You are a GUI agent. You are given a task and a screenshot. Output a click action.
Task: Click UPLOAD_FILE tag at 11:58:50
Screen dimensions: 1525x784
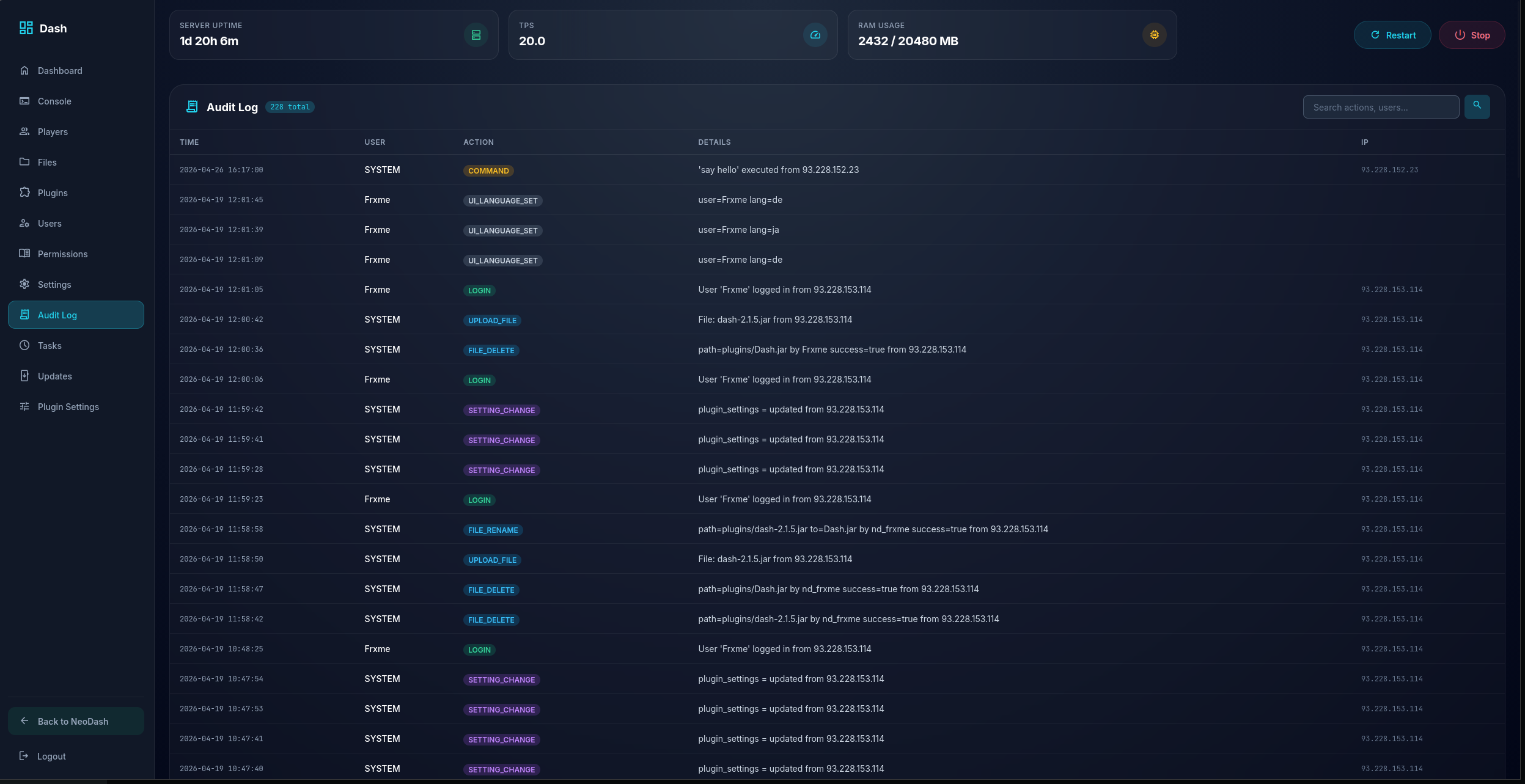[x=492, y=560]
